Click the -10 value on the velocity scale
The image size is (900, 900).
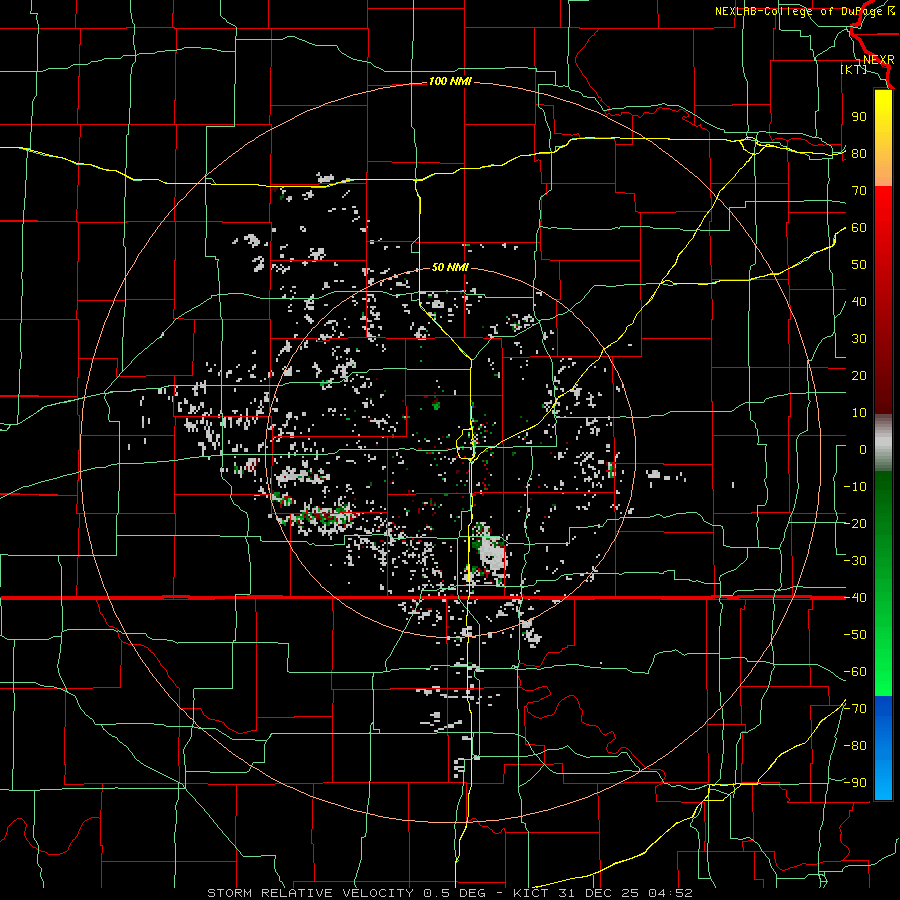pyautogui.click(x=855, y=487)
